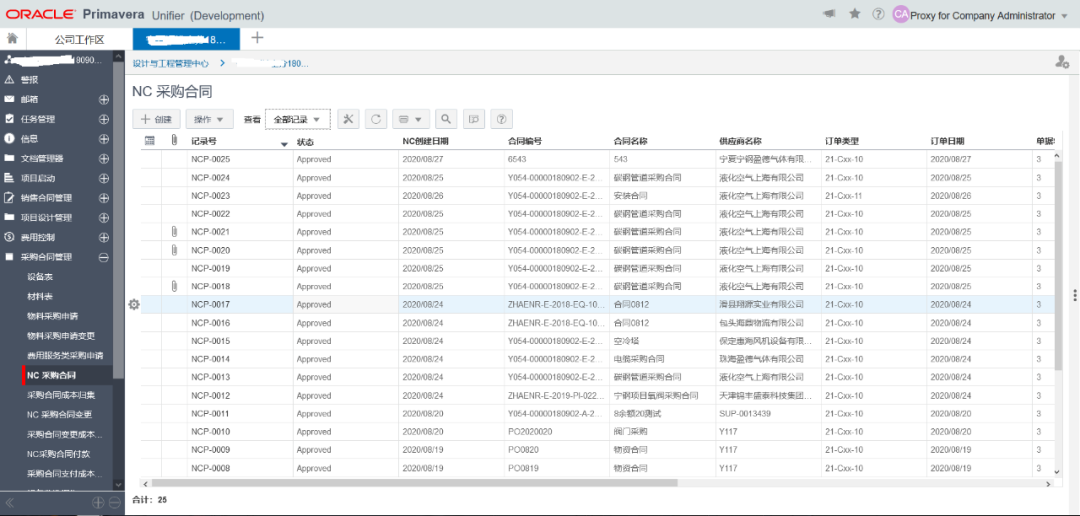
Task: Open the print options dropdown in toolbar
Action: pyautogui.click(x=411, y=119)
